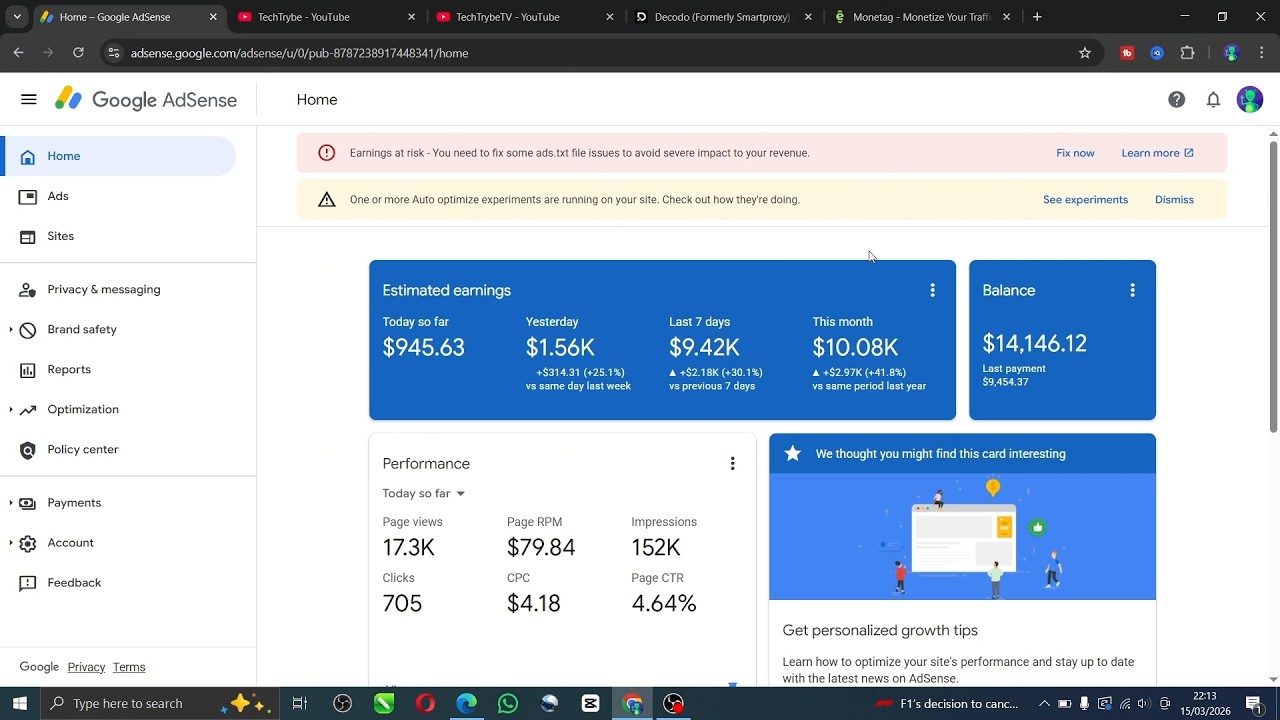Image resolution: width=1280 pixels, height=720 pixels.
Task: Switch to the Decodo browser tab
Action: (x=723, y=17)
